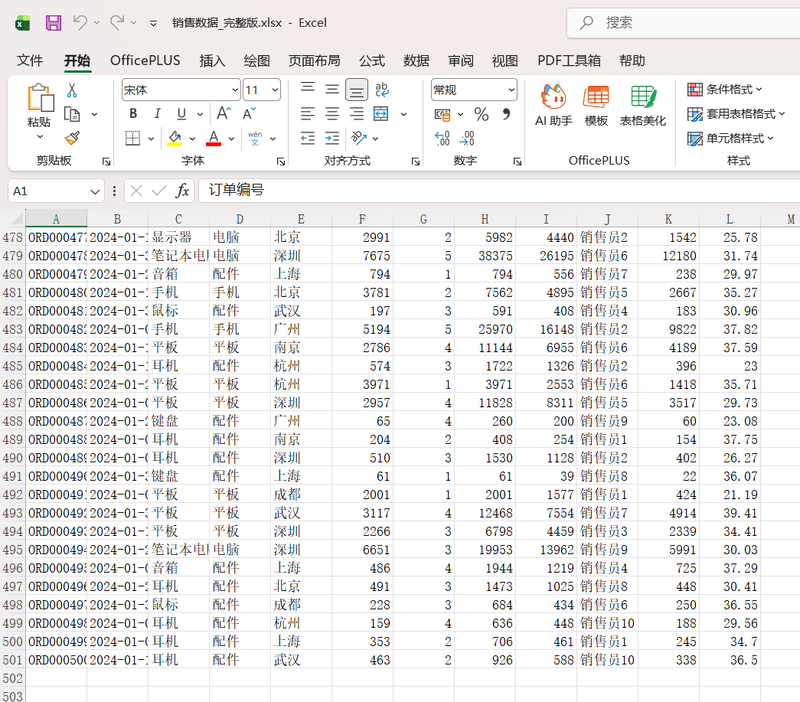Select column F header
Viewport: 800px width, 702px height.
click(x=362, y=219)
